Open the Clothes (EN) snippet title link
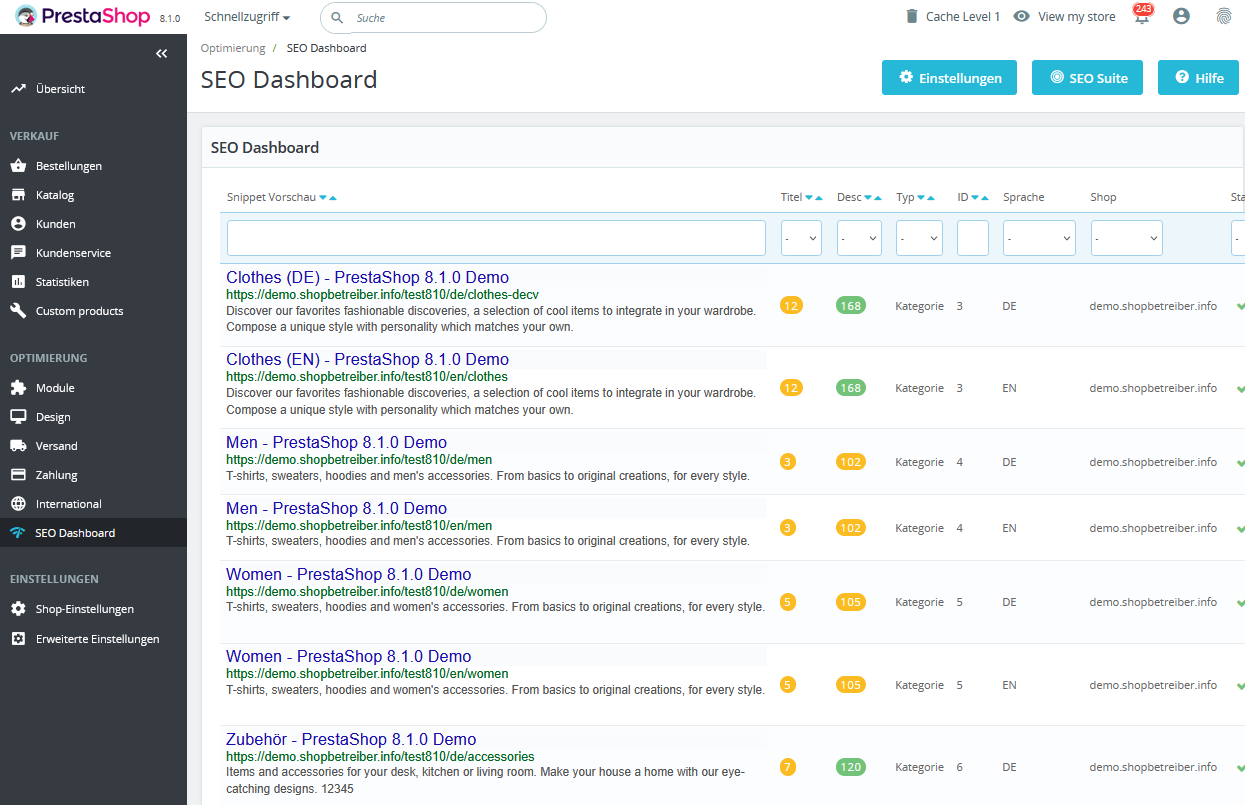Viewport: 1245px width, 805px height. 367,359
